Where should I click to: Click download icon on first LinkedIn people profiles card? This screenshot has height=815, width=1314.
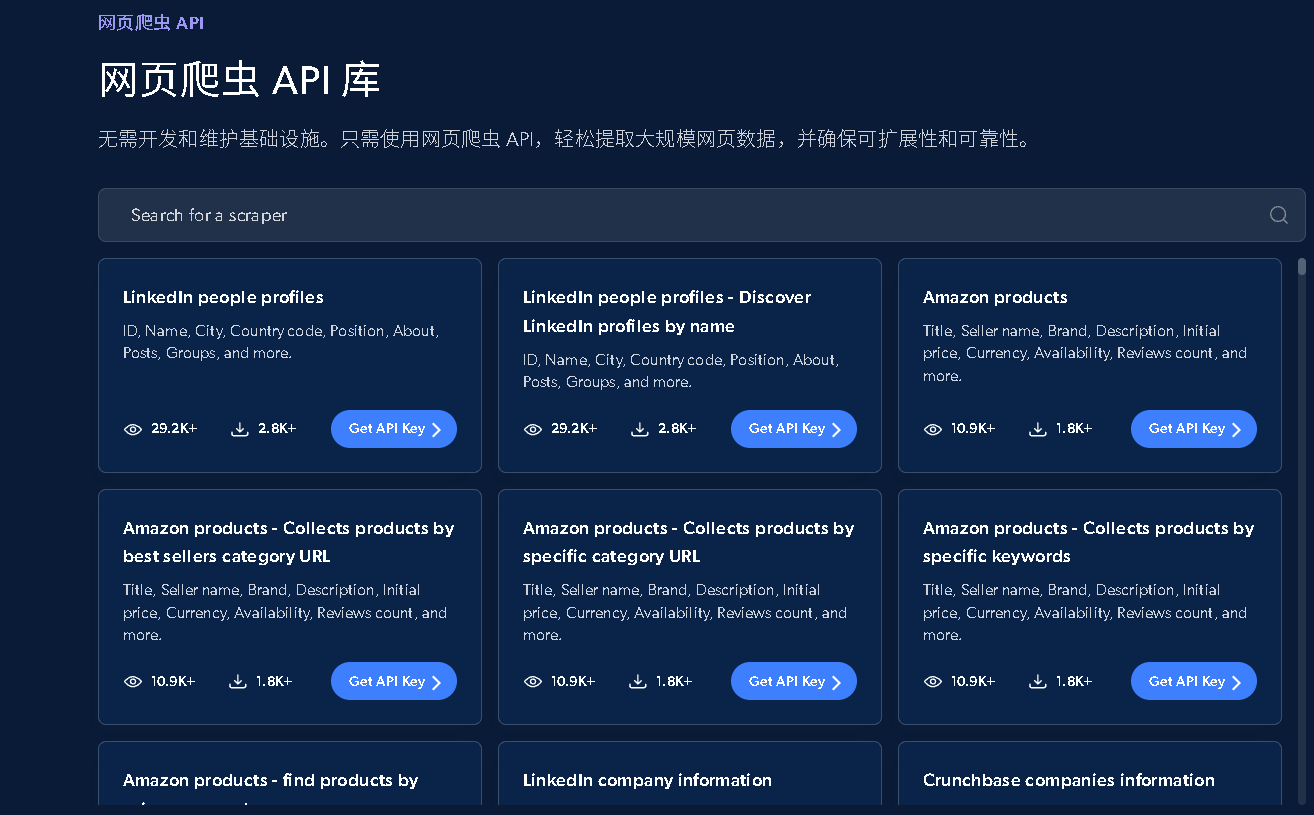pos(240,429)
